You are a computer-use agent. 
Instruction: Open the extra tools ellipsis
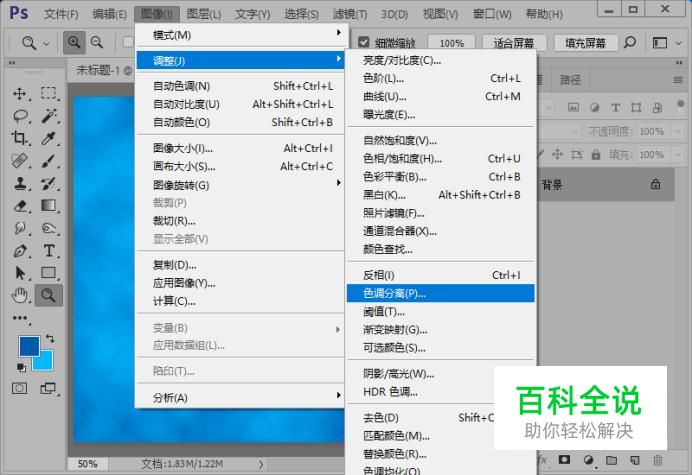coord(20,318)
